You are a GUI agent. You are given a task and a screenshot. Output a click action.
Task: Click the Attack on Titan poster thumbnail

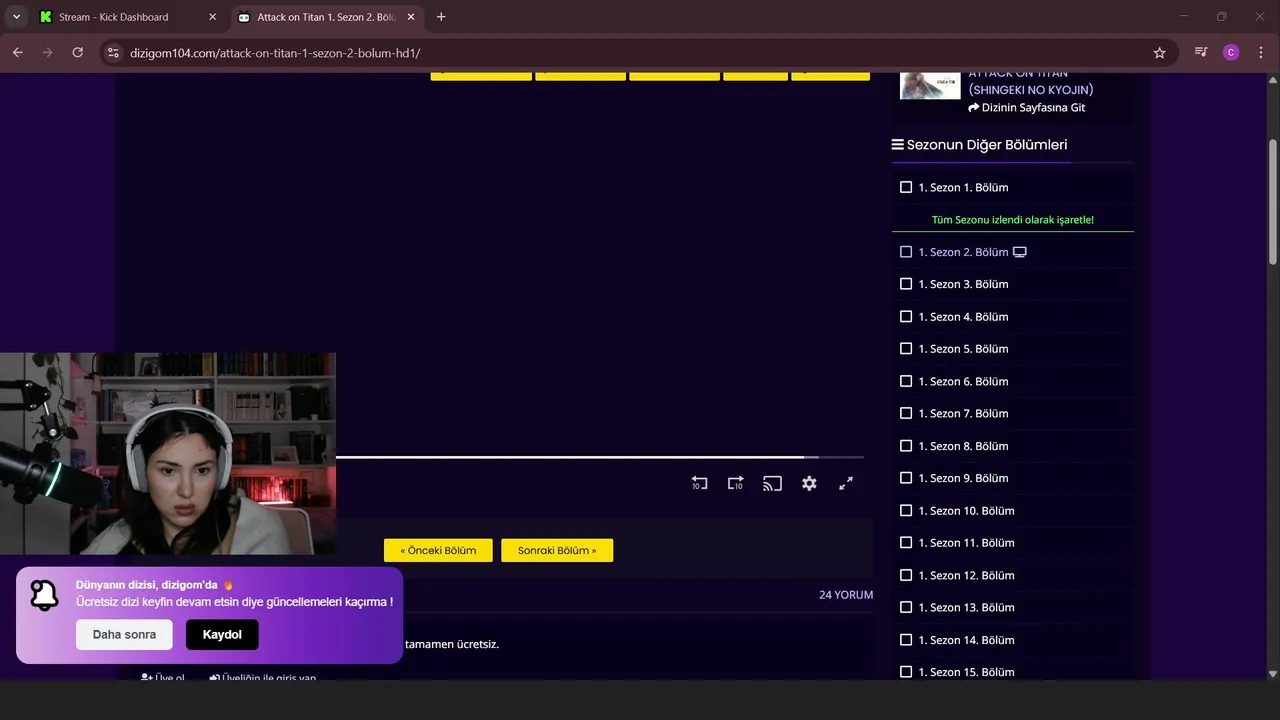click(x=930, y=85)
